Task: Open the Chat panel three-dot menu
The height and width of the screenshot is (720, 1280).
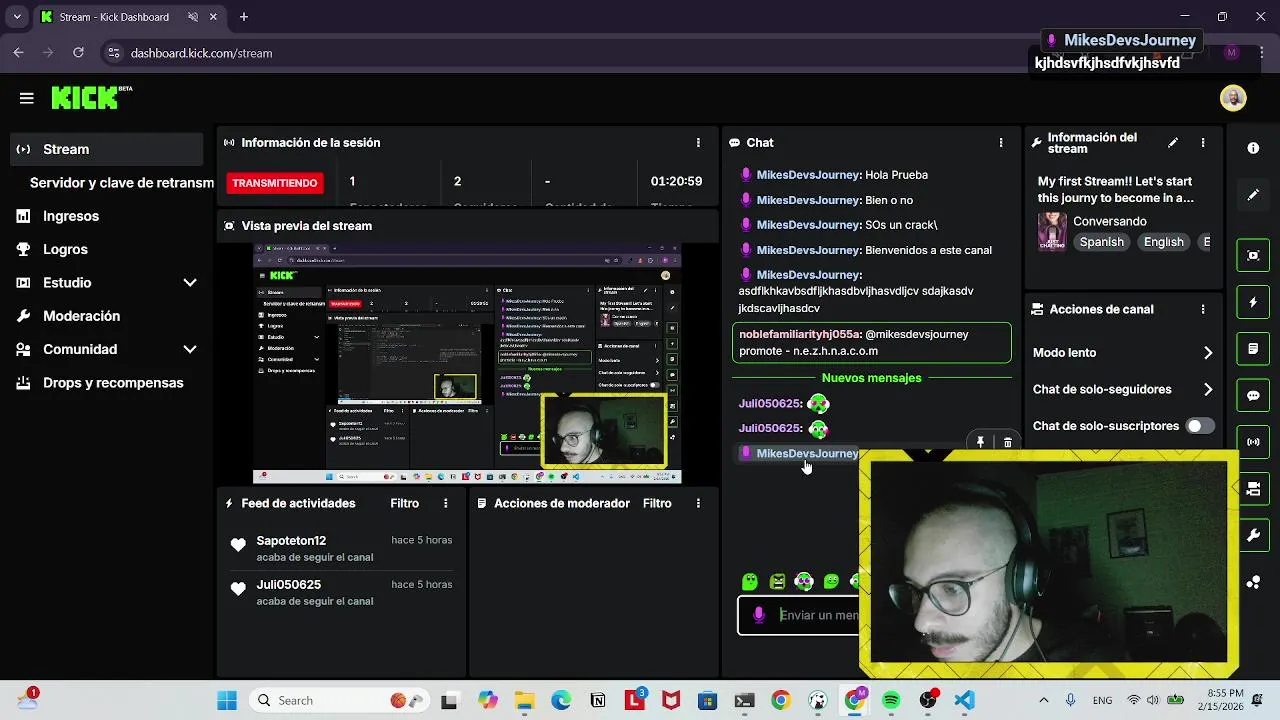Action: pyautogui.click(x=1001, y=143)
